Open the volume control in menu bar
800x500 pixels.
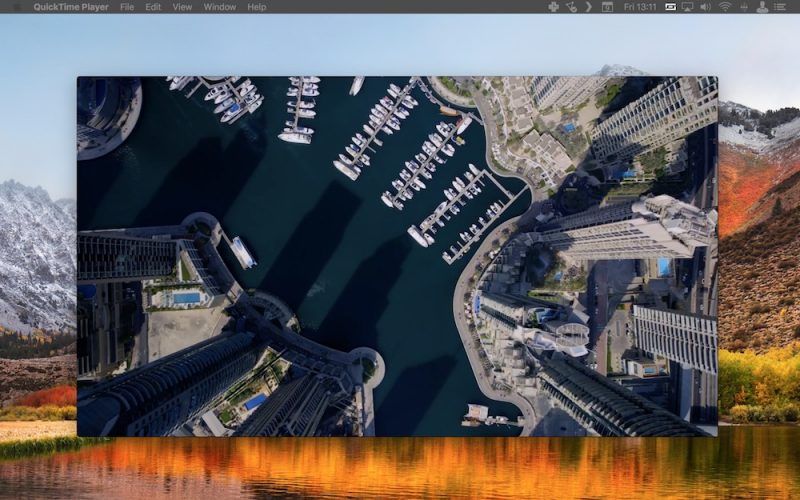click(705, 7)
